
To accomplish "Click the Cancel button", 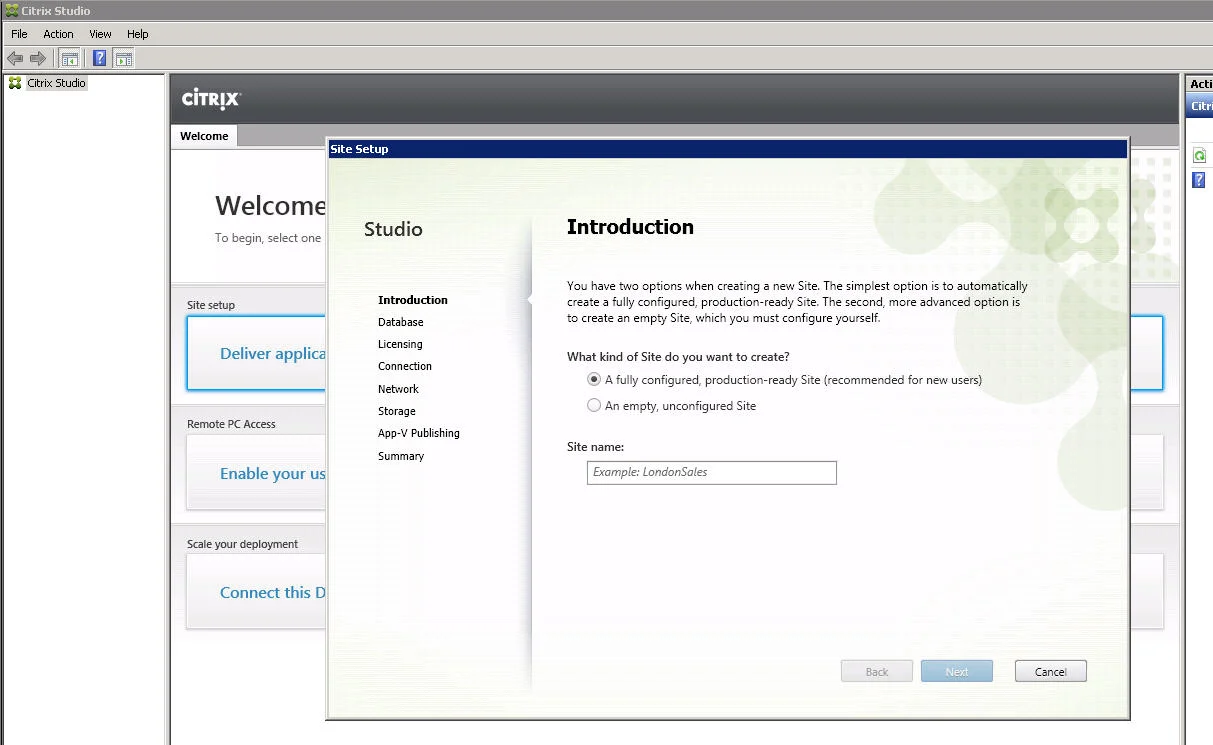I will (1050, 672).
